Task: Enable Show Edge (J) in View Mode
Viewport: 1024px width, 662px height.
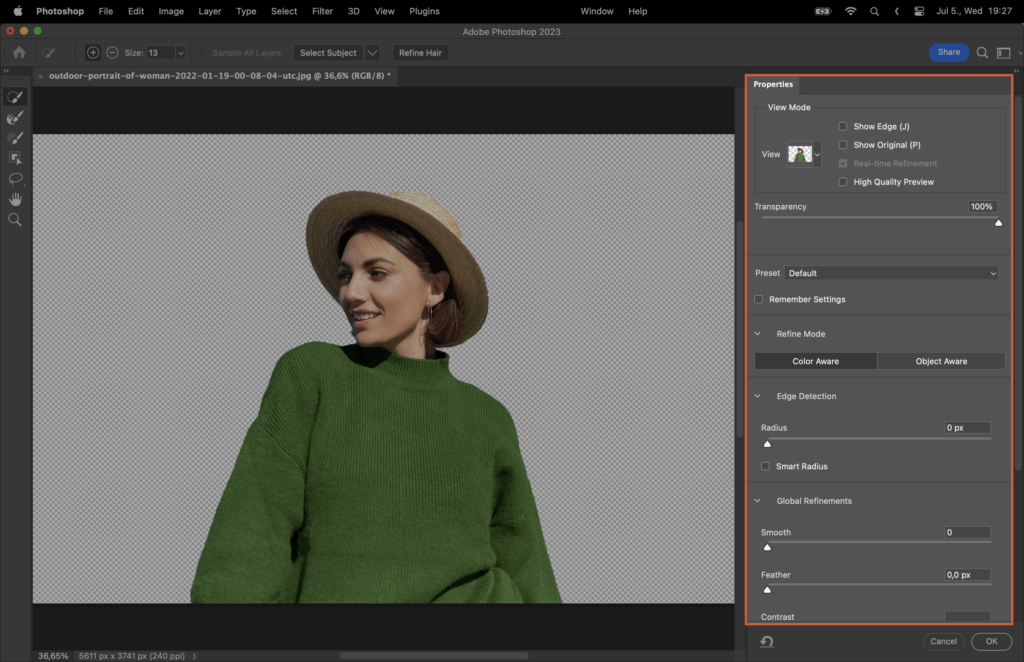Action: [843, 126]
